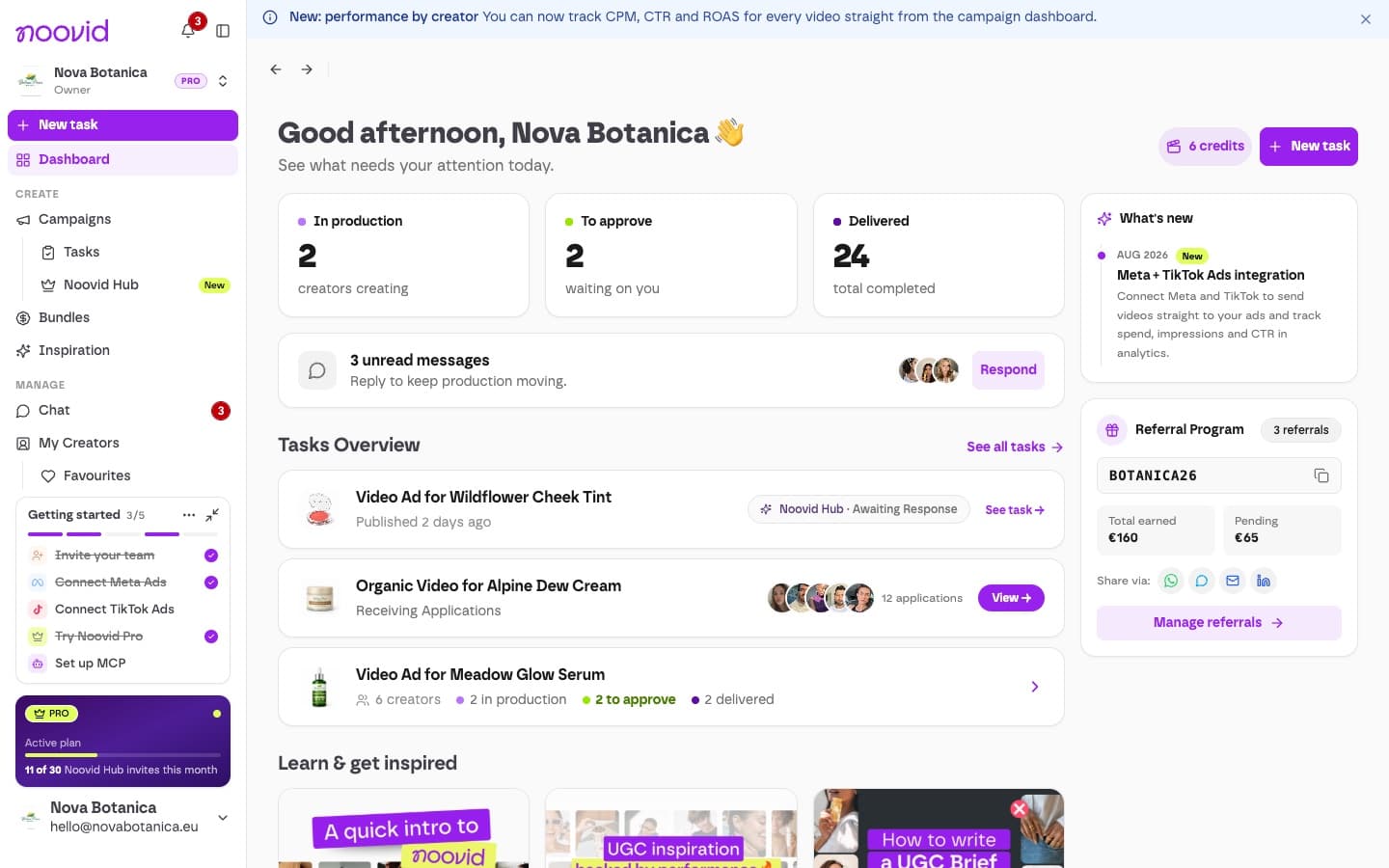This screenshot has width=1389, height=868.
Task: Share referral via chat bubble icon
Action: pyautogui.click(x=1202, y=581)
